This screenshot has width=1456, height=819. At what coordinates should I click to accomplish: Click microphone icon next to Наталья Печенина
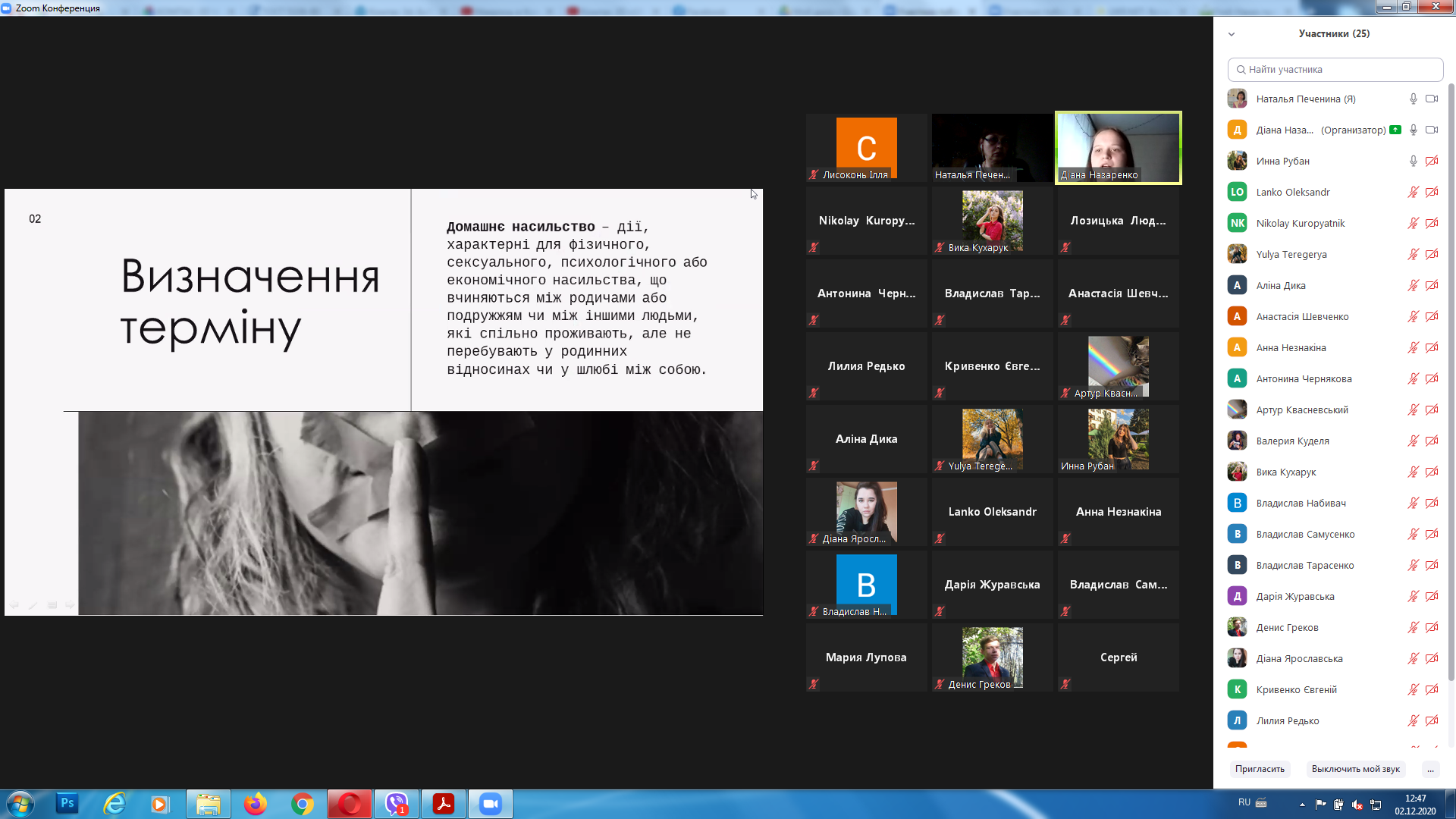pyautogui.click(x=1413, y=99)
